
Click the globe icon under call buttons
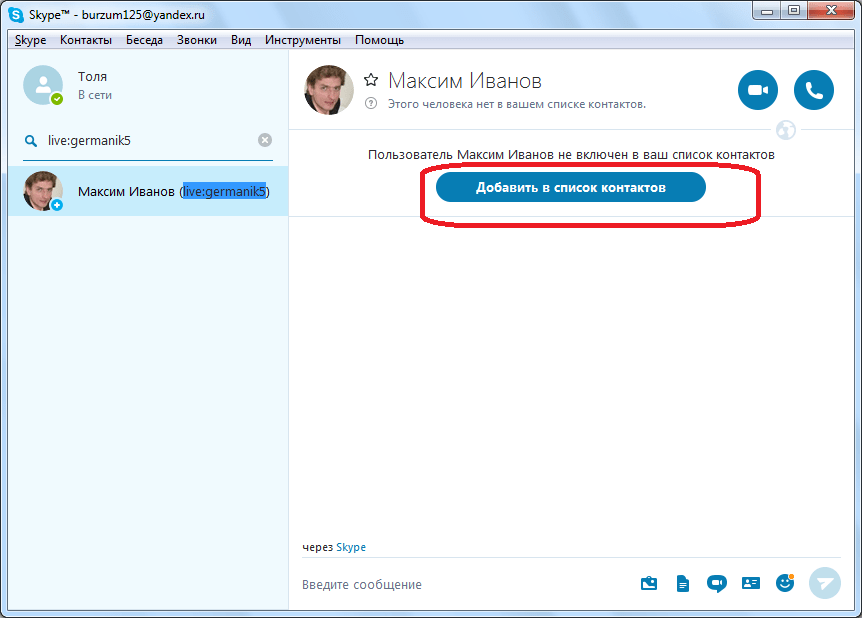(786, 130)
